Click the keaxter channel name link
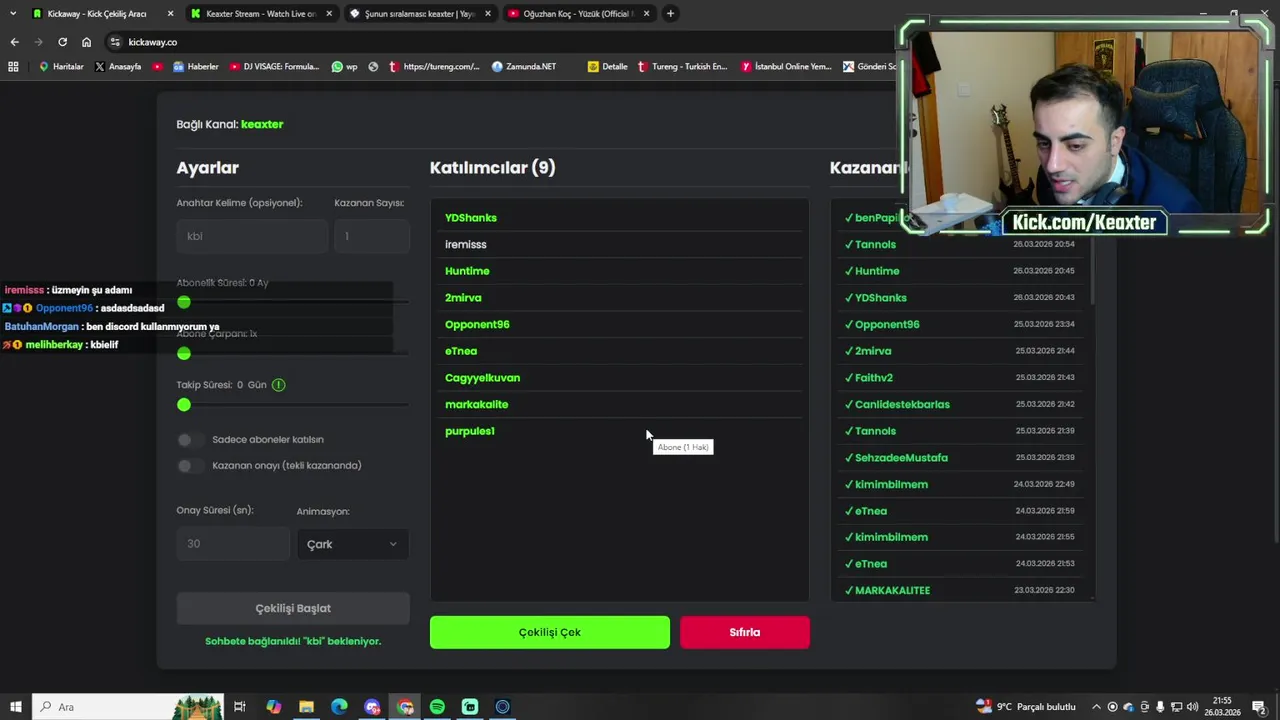The image size is (1280, 720). (262, 125)
